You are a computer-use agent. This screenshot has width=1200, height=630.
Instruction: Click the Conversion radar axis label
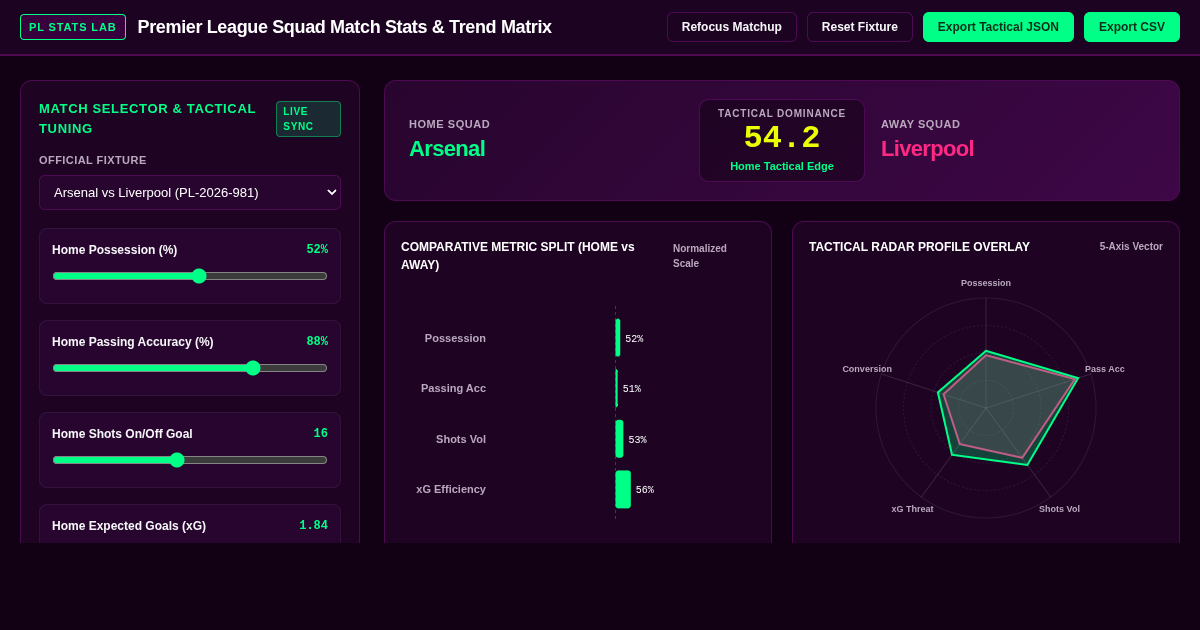[867, 369]
